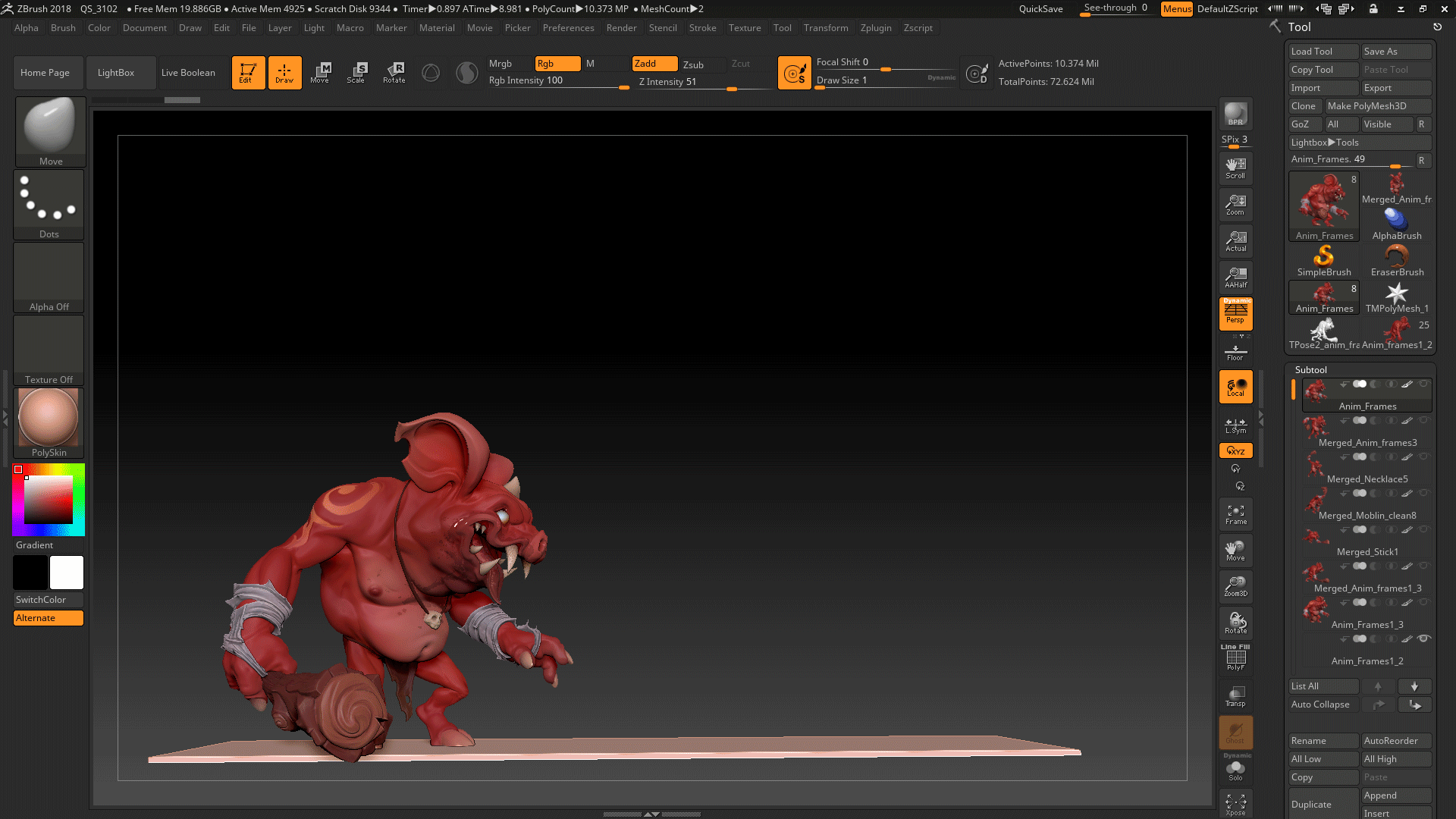1456x819 pixels.
Task: Click the QuickSave button
Action: click(x=1040, y=9)
